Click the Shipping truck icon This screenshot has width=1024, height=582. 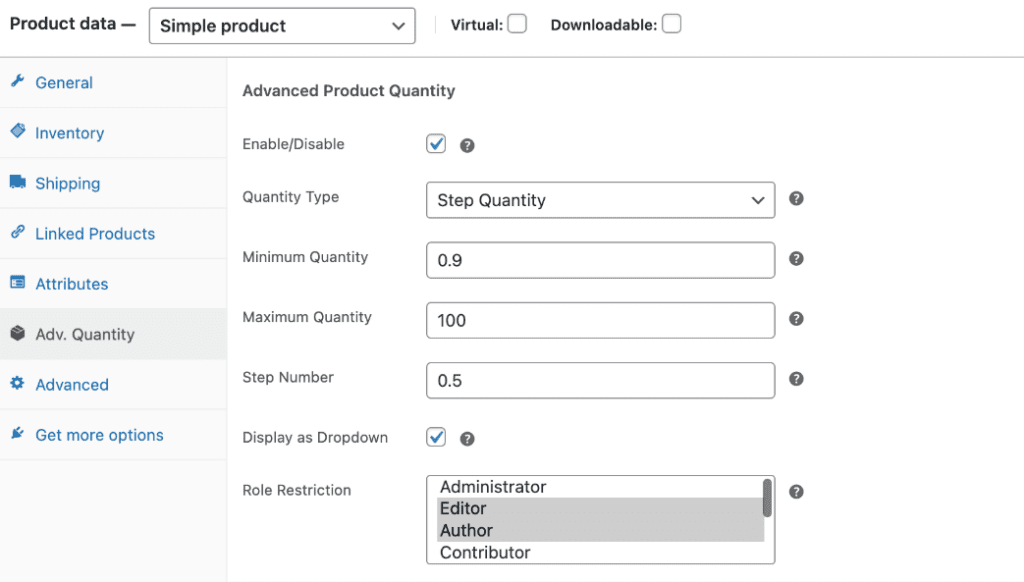click(x=18, y=183)
